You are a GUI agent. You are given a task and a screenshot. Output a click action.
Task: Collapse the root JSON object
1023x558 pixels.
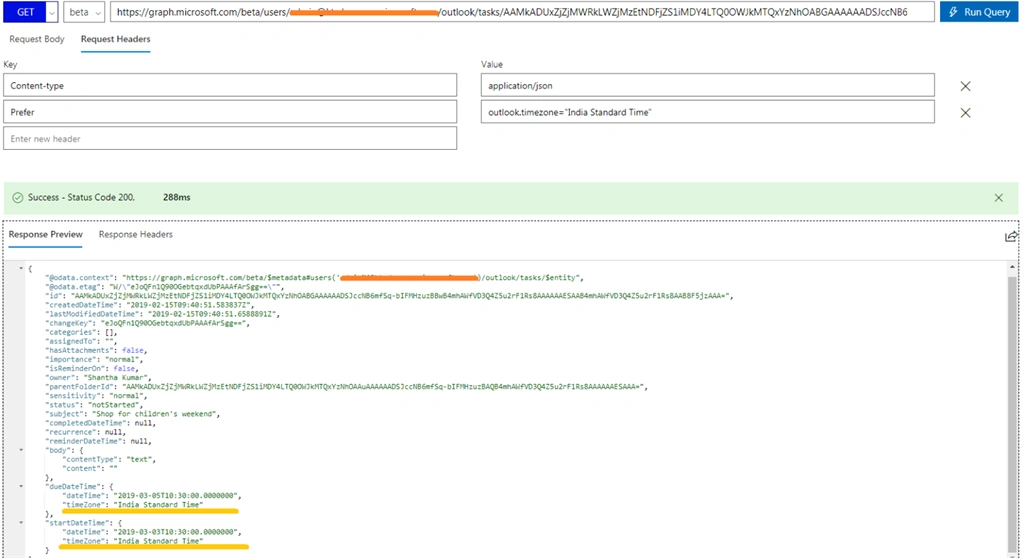pos(21,268)
